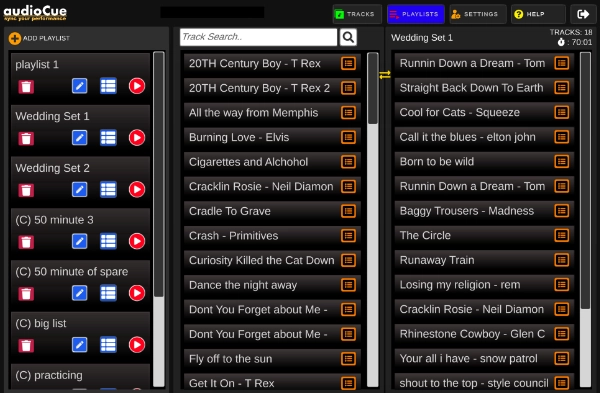Screen dimensions: 600x393
Task: Switch to the Playlists tab
Action: coord(416,14)
